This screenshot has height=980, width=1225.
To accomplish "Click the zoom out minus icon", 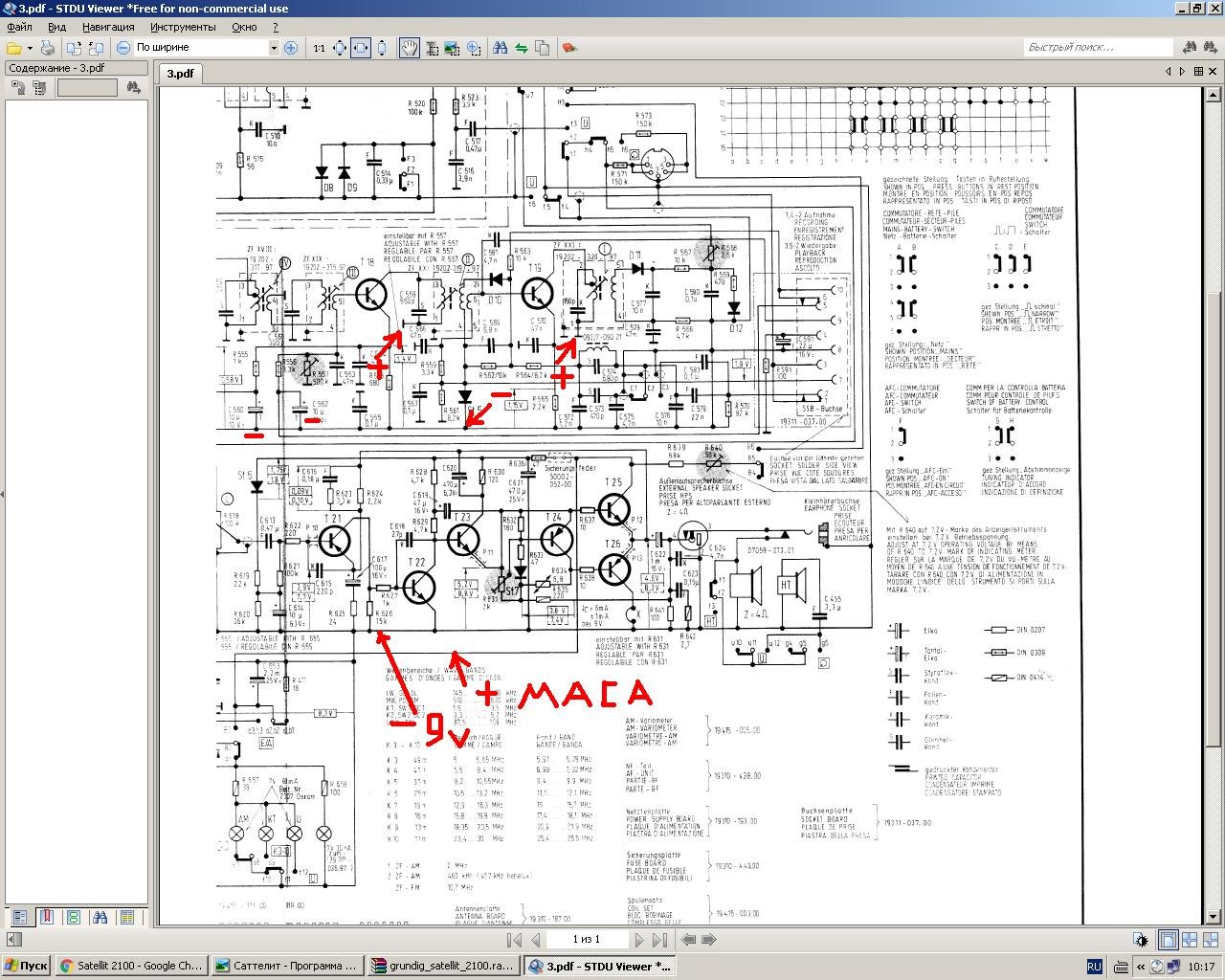I will pos(123,48).
